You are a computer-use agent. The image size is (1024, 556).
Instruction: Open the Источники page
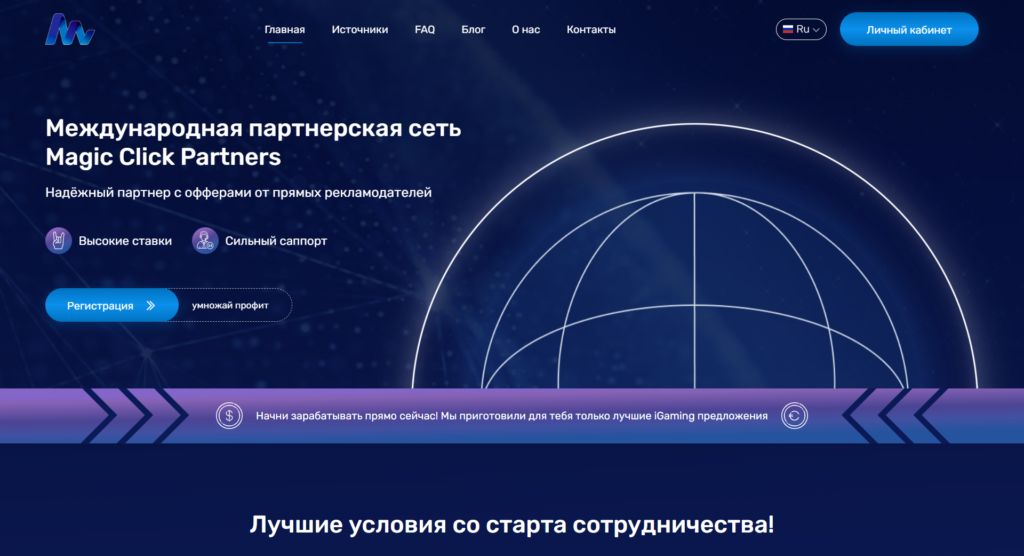(360, 29)
